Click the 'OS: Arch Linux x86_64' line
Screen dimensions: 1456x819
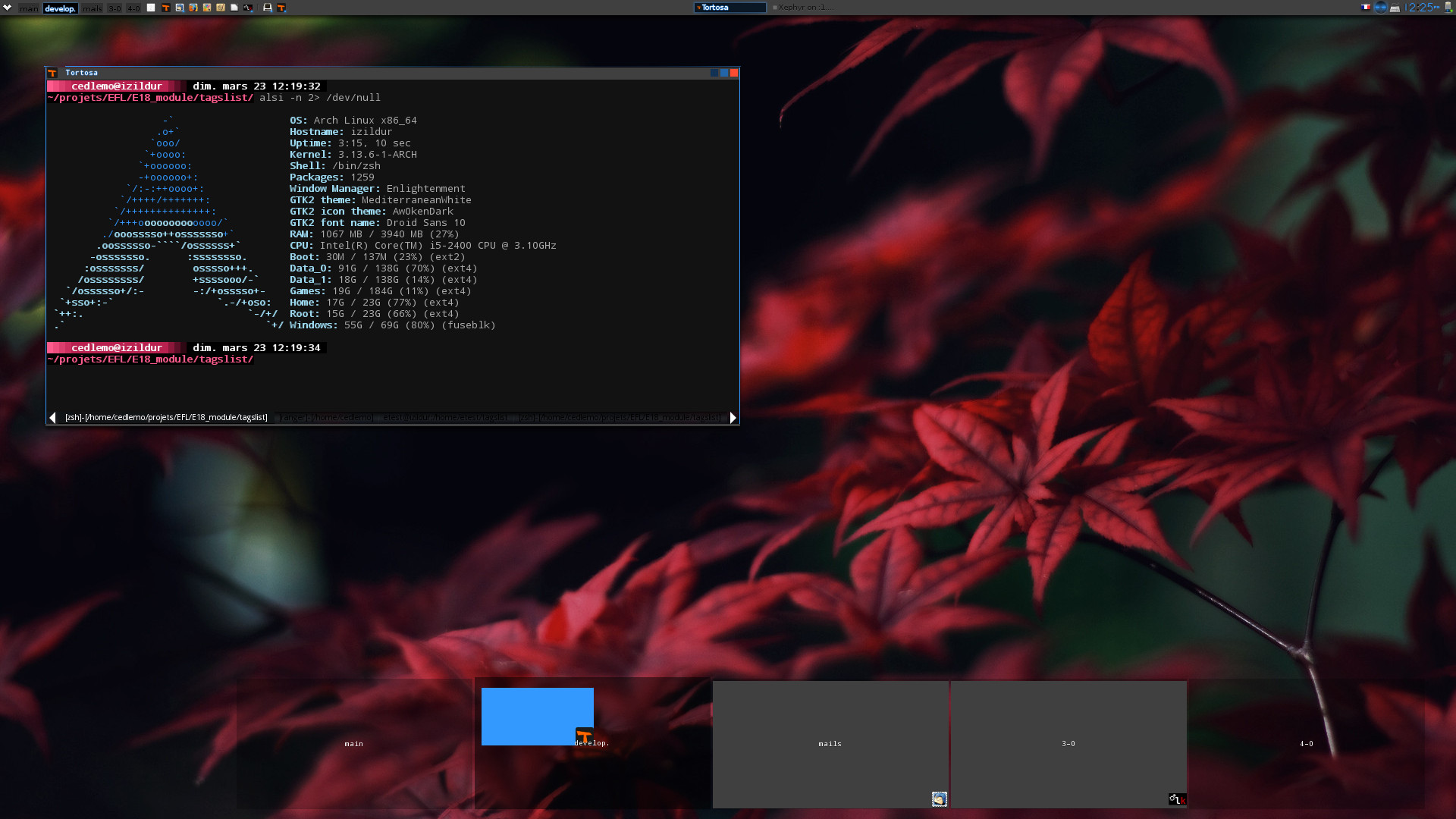[353, 121]
